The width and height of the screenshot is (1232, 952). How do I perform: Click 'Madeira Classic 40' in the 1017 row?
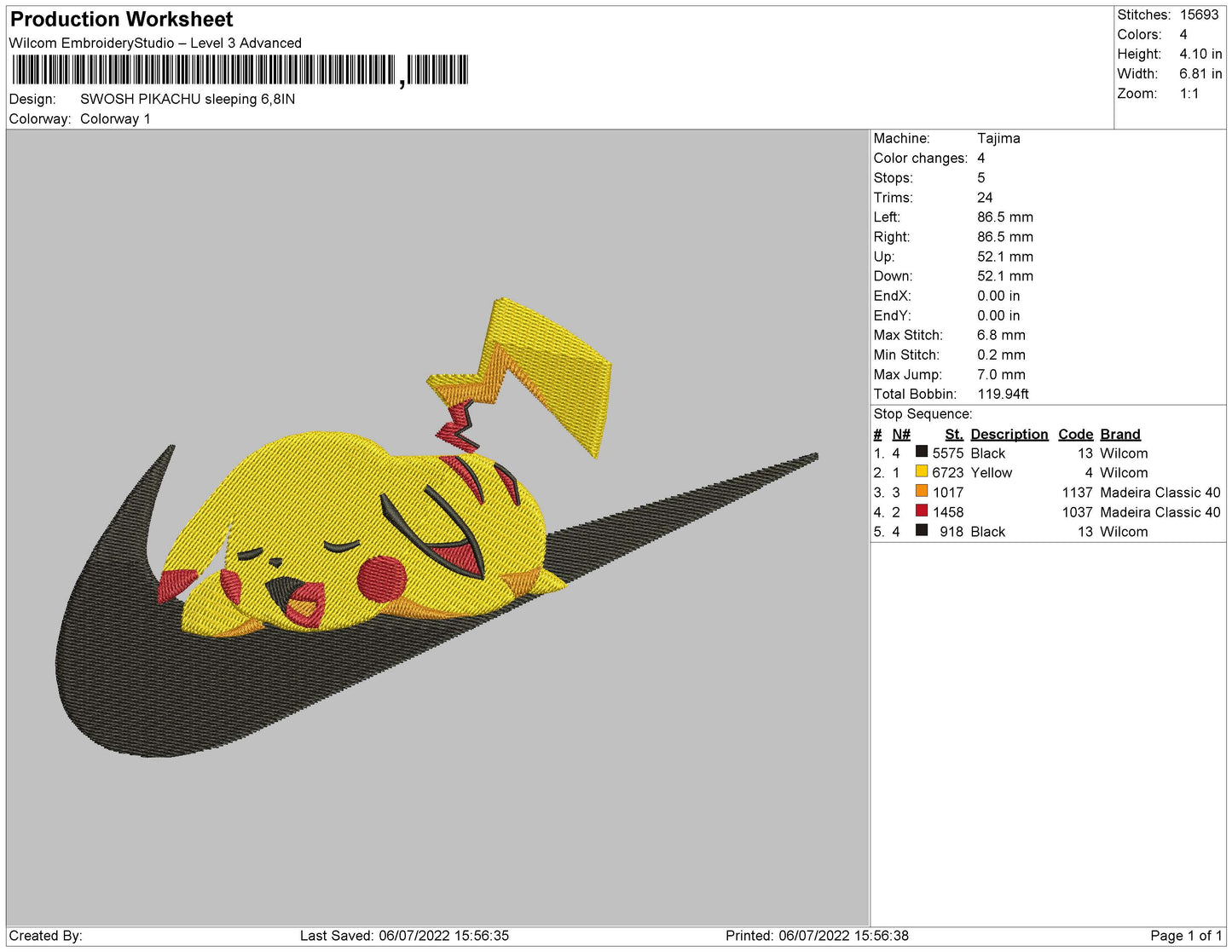pos(1160,492)
